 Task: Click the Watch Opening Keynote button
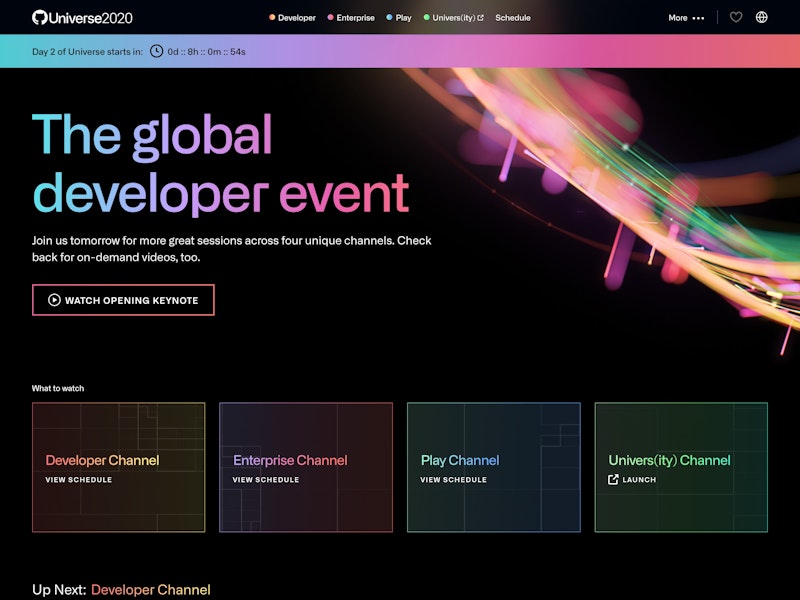point(123,300)
